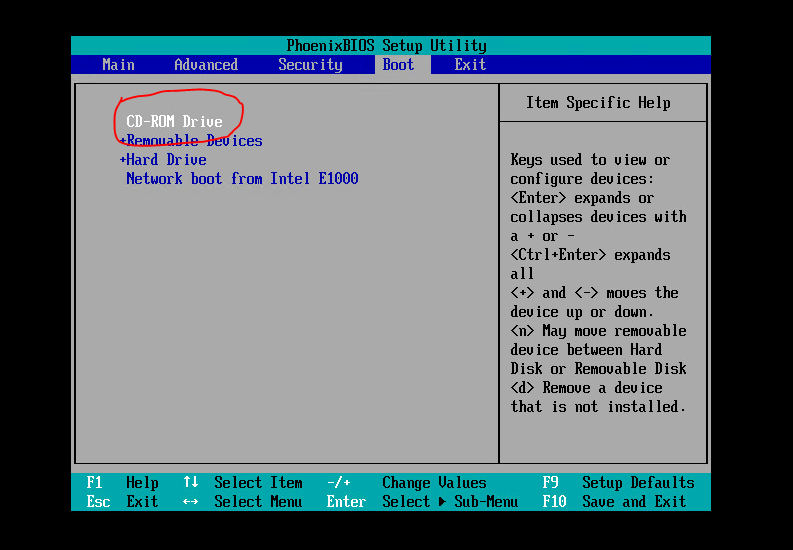Click F1 Help in footer
Image resolution: width=793 pixels, height=550 pixels.
[122, 483]
